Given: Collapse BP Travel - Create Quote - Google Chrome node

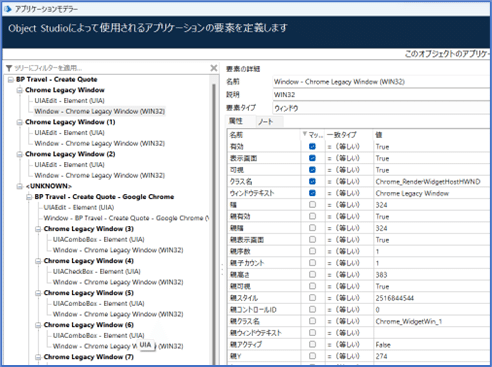Looking at the screenshot, I should coord(29,197).
